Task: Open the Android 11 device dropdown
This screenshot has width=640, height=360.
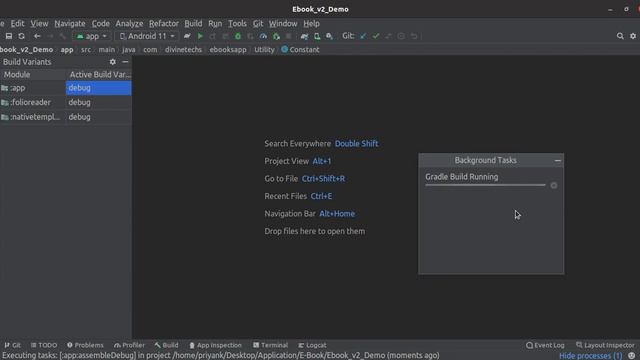Action: click(x=147, y=36)
